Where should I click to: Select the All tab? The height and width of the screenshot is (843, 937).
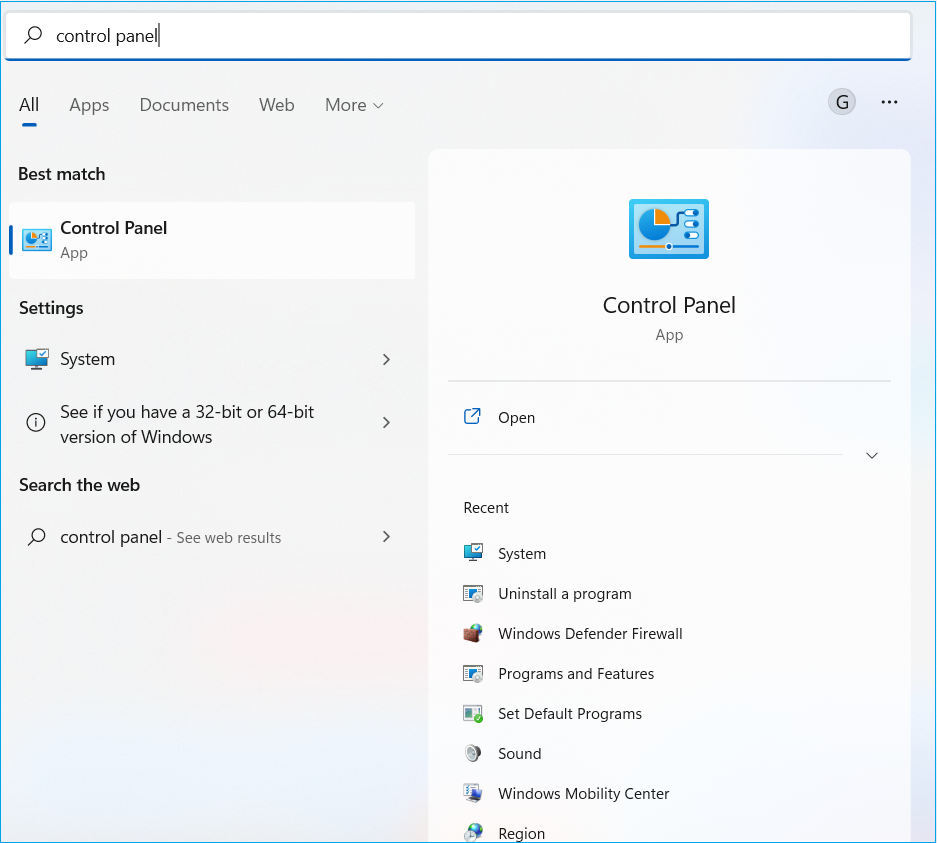tap(29, 105)
